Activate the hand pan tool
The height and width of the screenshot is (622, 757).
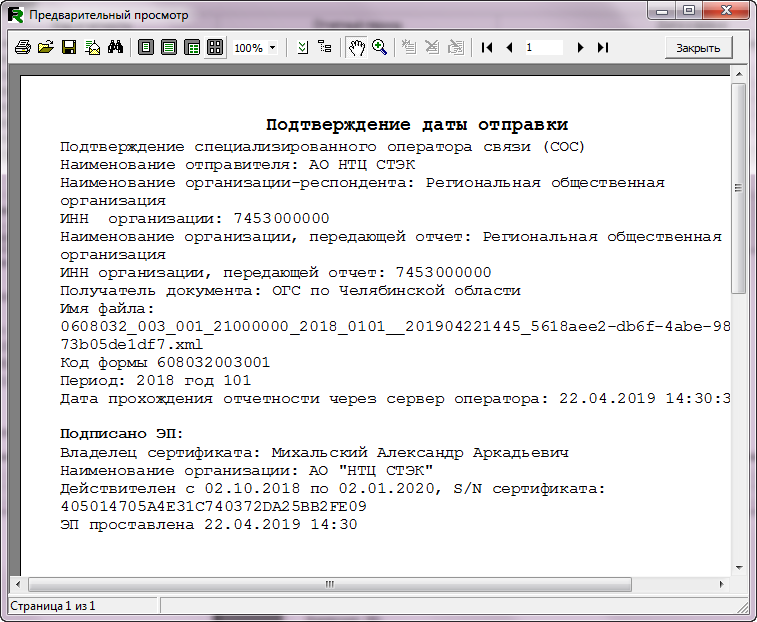(x=356, y=47)
